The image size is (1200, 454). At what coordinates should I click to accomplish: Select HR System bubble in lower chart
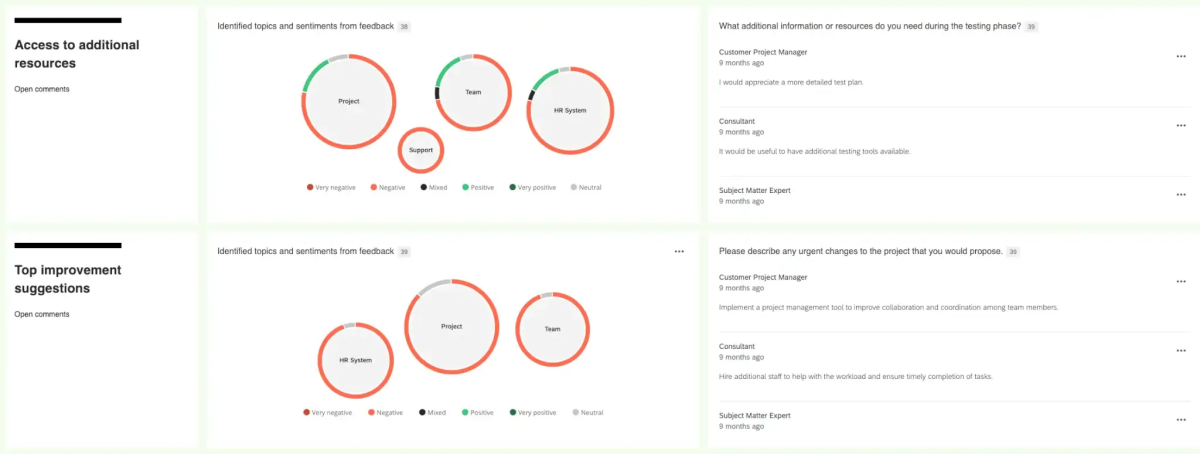tap(356, 360)
